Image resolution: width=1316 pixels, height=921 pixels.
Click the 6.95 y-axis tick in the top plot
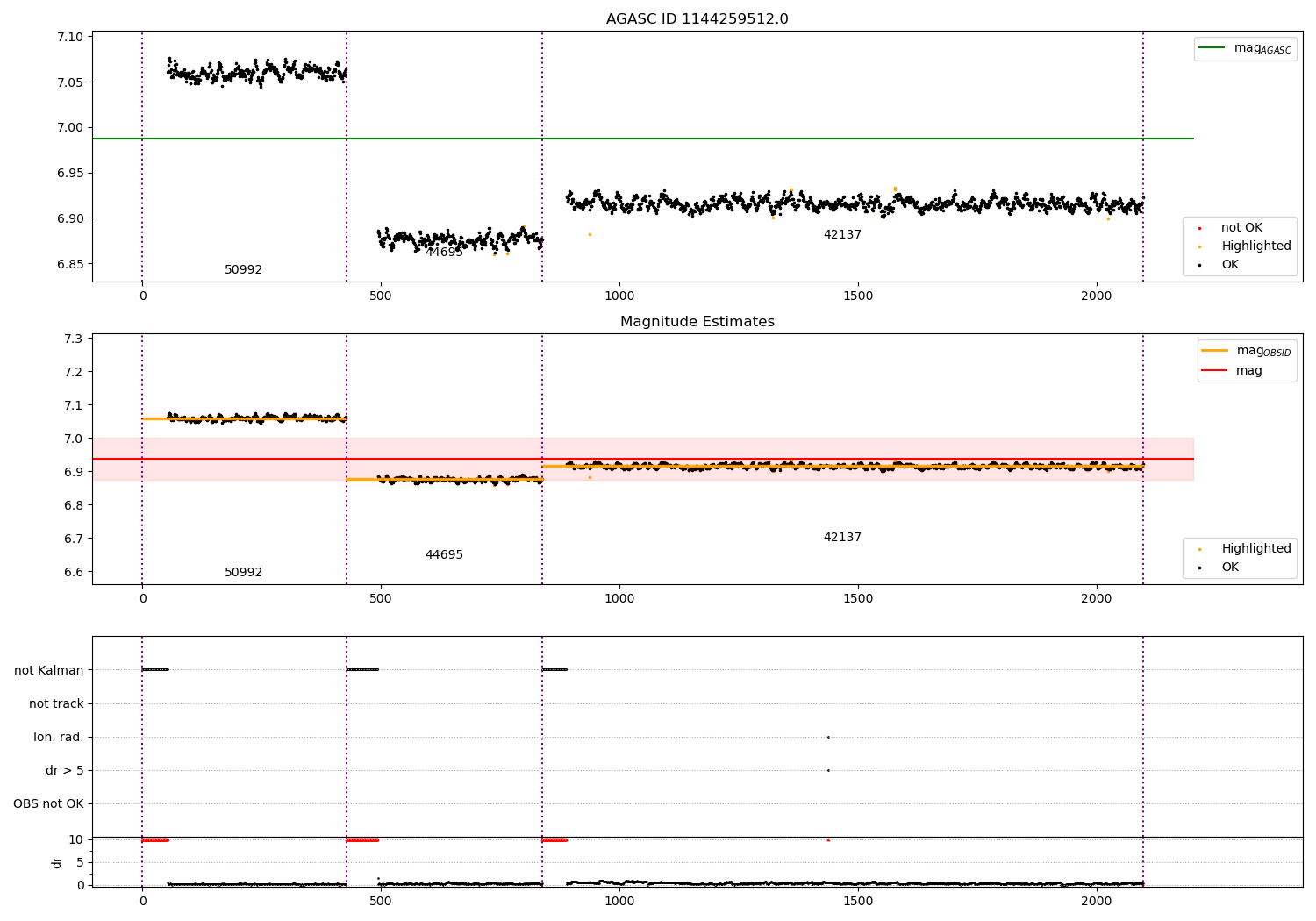70,173
